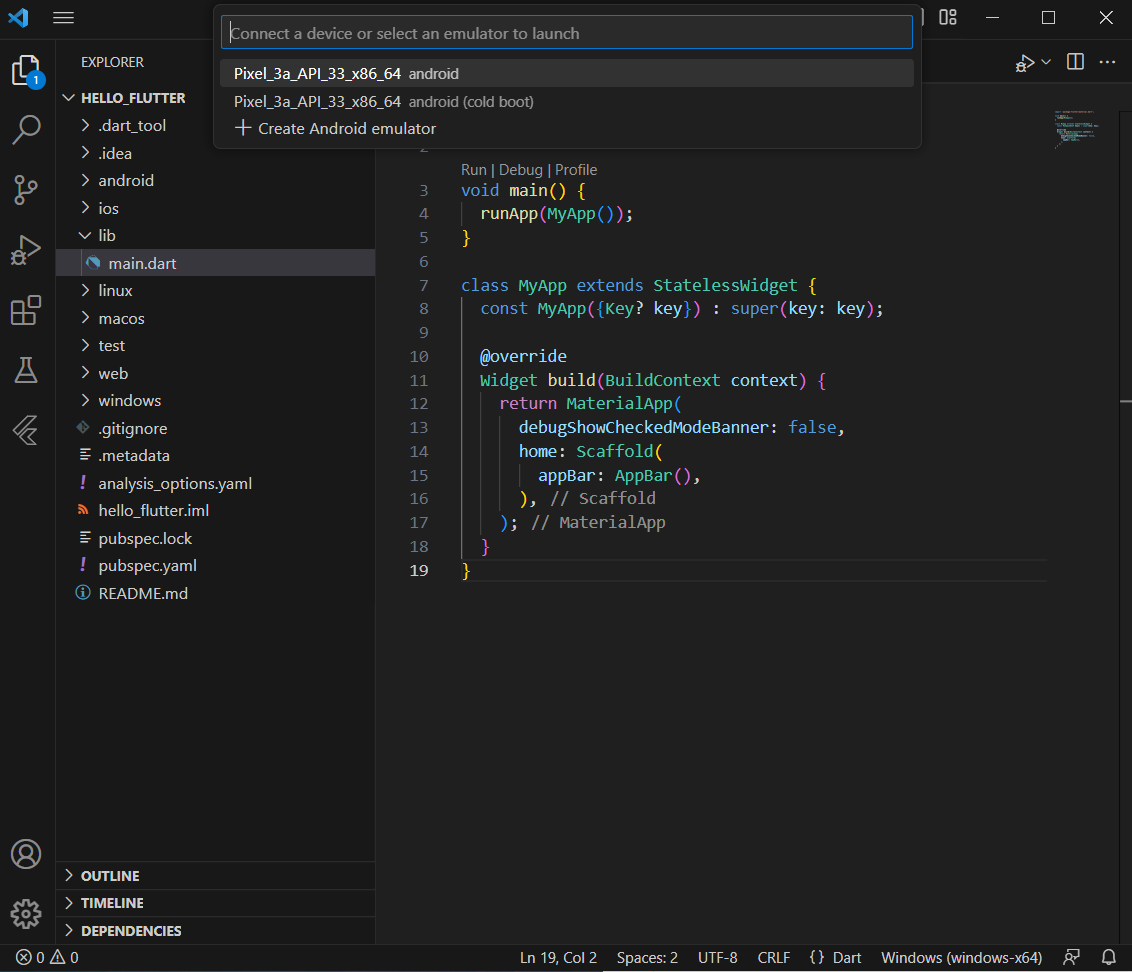The image size is (1132, 972).
Task: Expand the .dart_tool folder
Action: [x=85, y=125]
